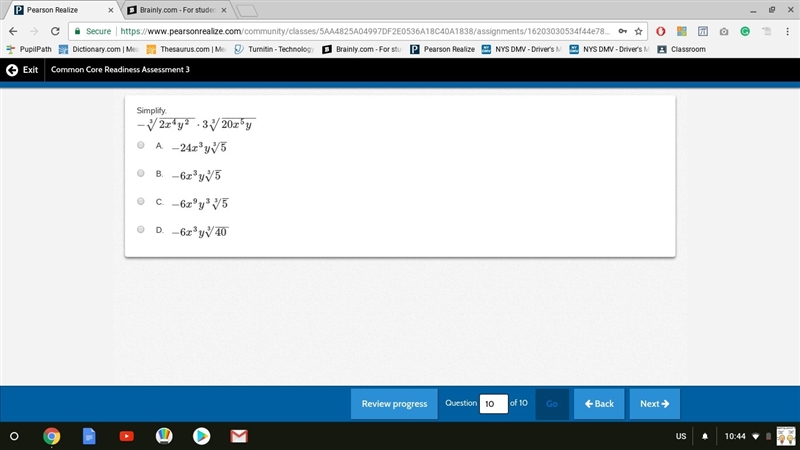Screen dimensions: 800x450
Task: Launch the rainbow shield app on shelf
Action: (x=164, y=436)
